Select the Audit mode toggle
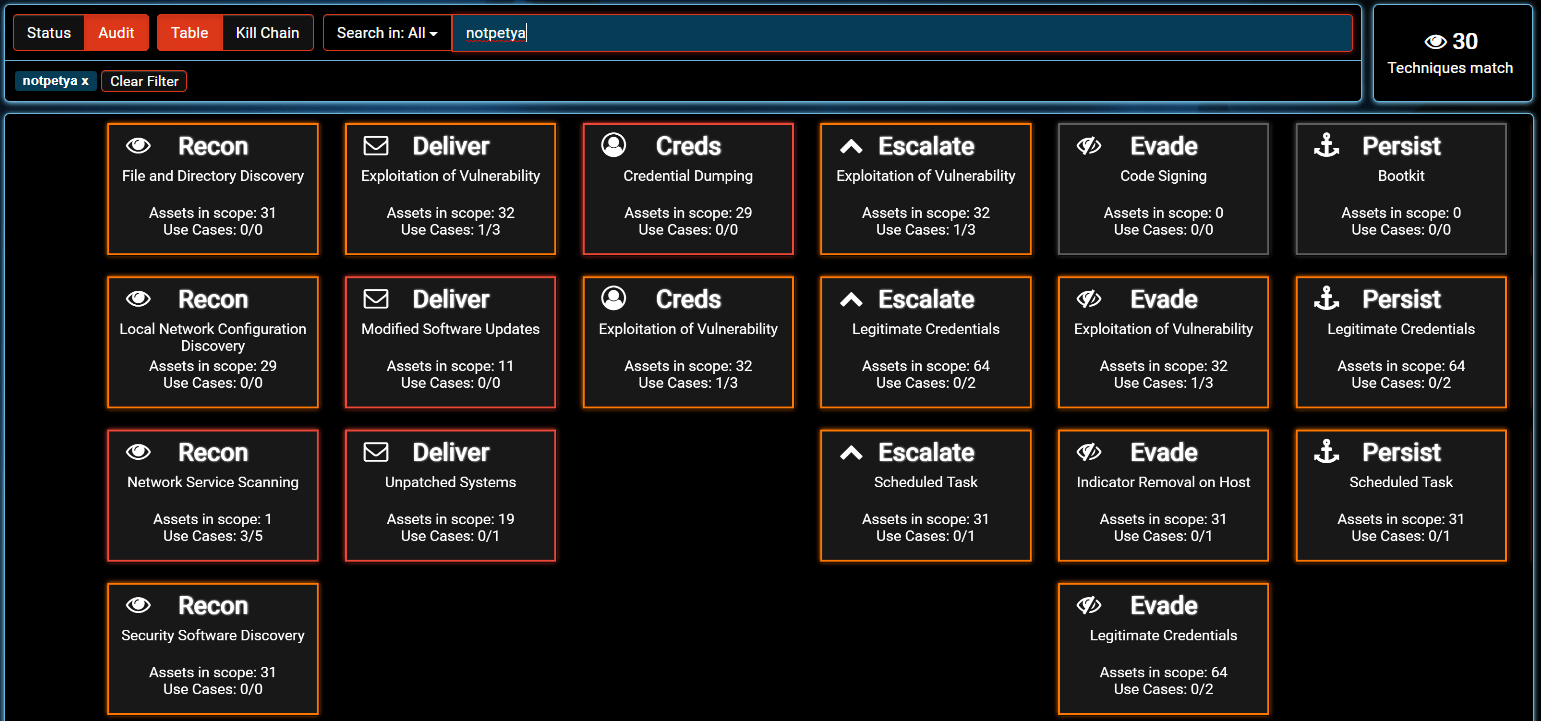This screenshot has width=1541, height=721. 116,33
